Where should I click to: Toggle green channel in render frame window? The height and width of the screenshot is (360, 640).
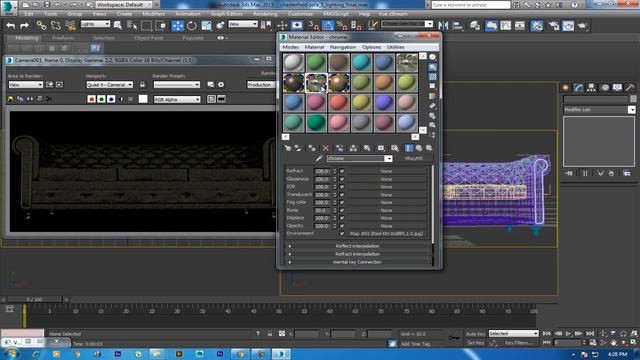coord(101,99)
